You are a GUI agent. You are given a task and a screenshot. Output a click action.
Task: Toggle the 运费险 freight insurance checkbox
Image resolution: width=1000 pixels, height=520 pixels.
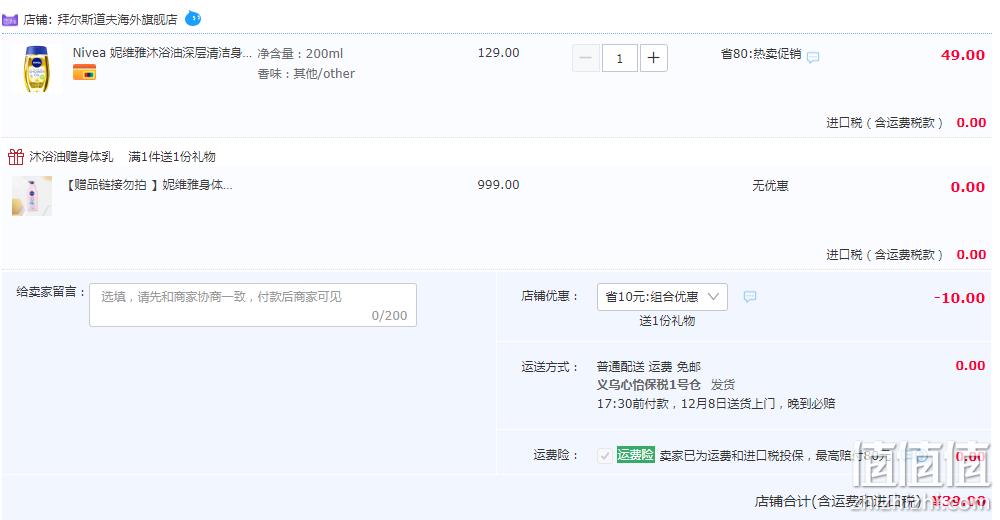point(605,456)
